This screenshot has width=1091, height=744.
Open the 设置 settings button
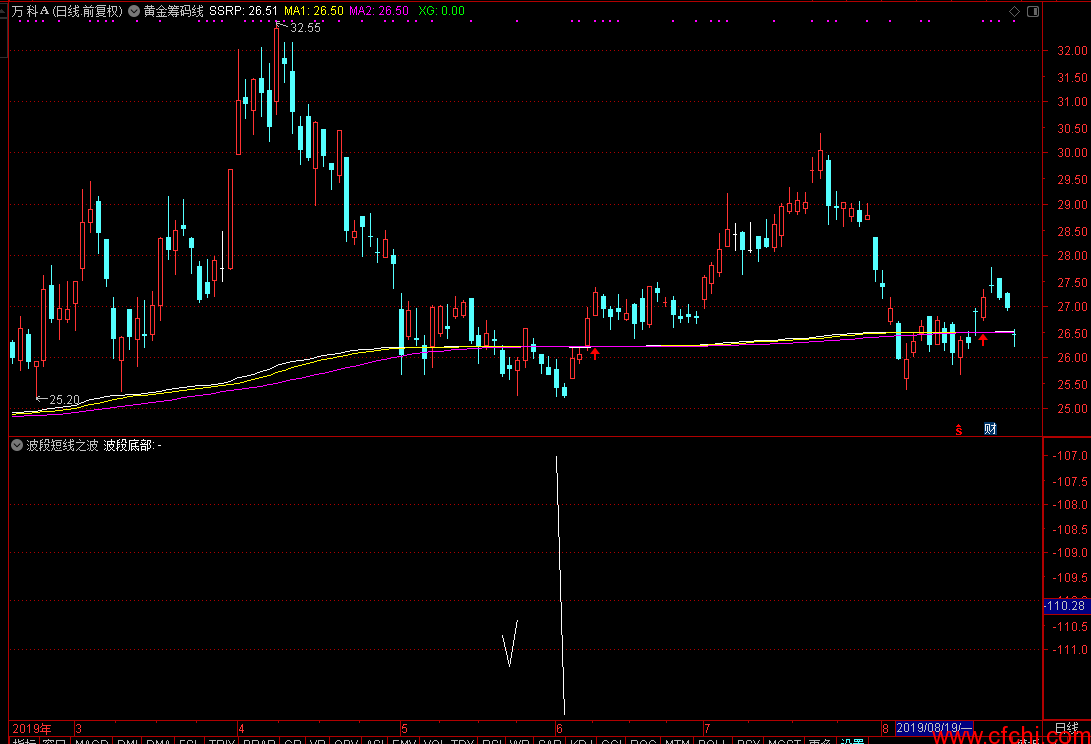coord(852,741)
